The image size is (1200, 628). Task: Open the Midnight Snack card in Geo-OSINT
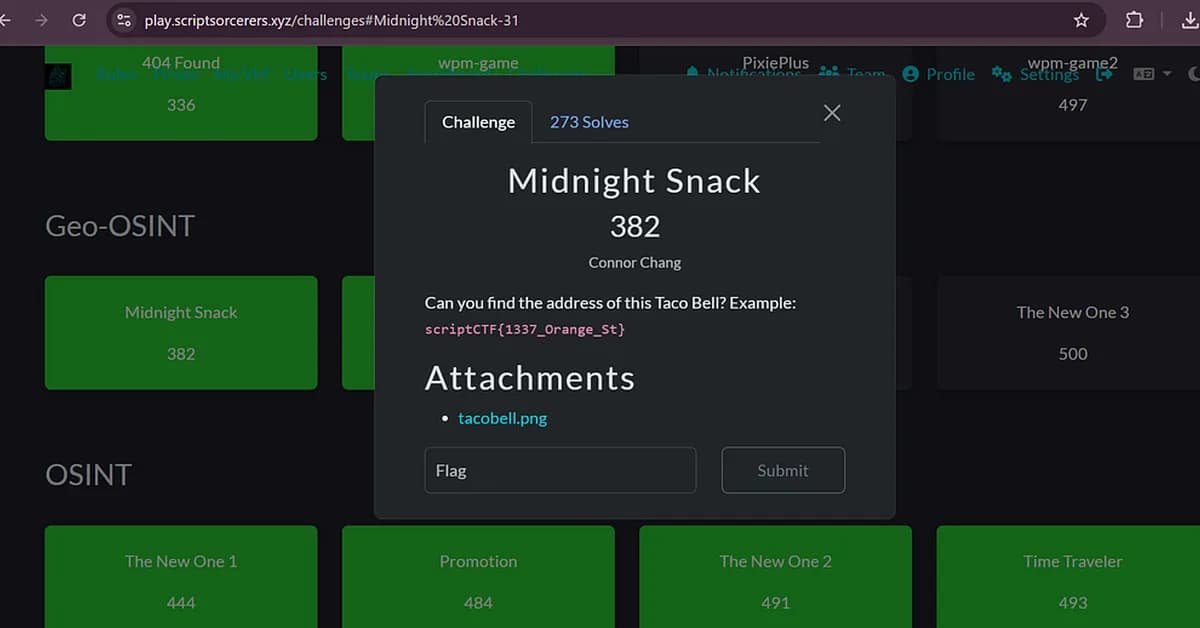click(181, 333)
